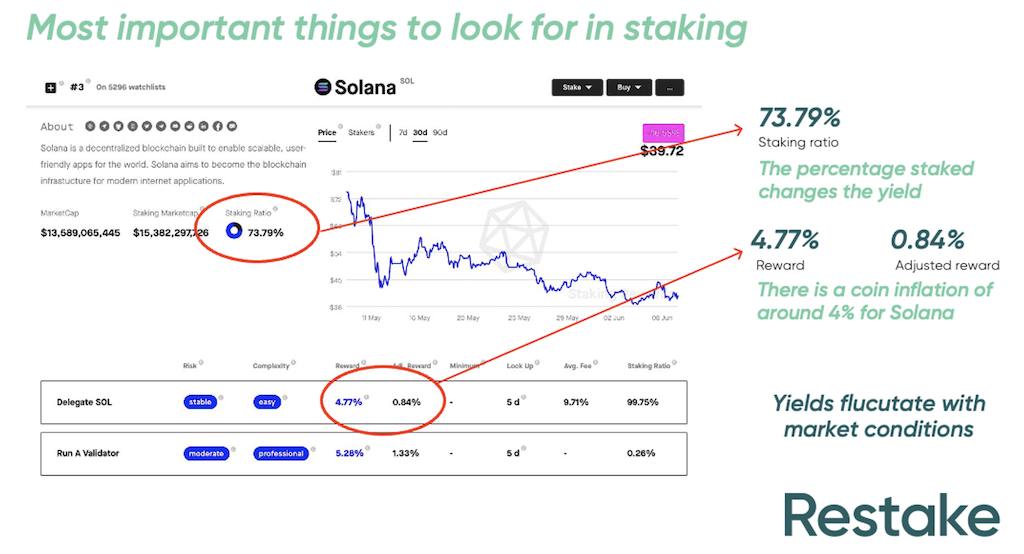Click the Solana logo icon

coord(322,87)
